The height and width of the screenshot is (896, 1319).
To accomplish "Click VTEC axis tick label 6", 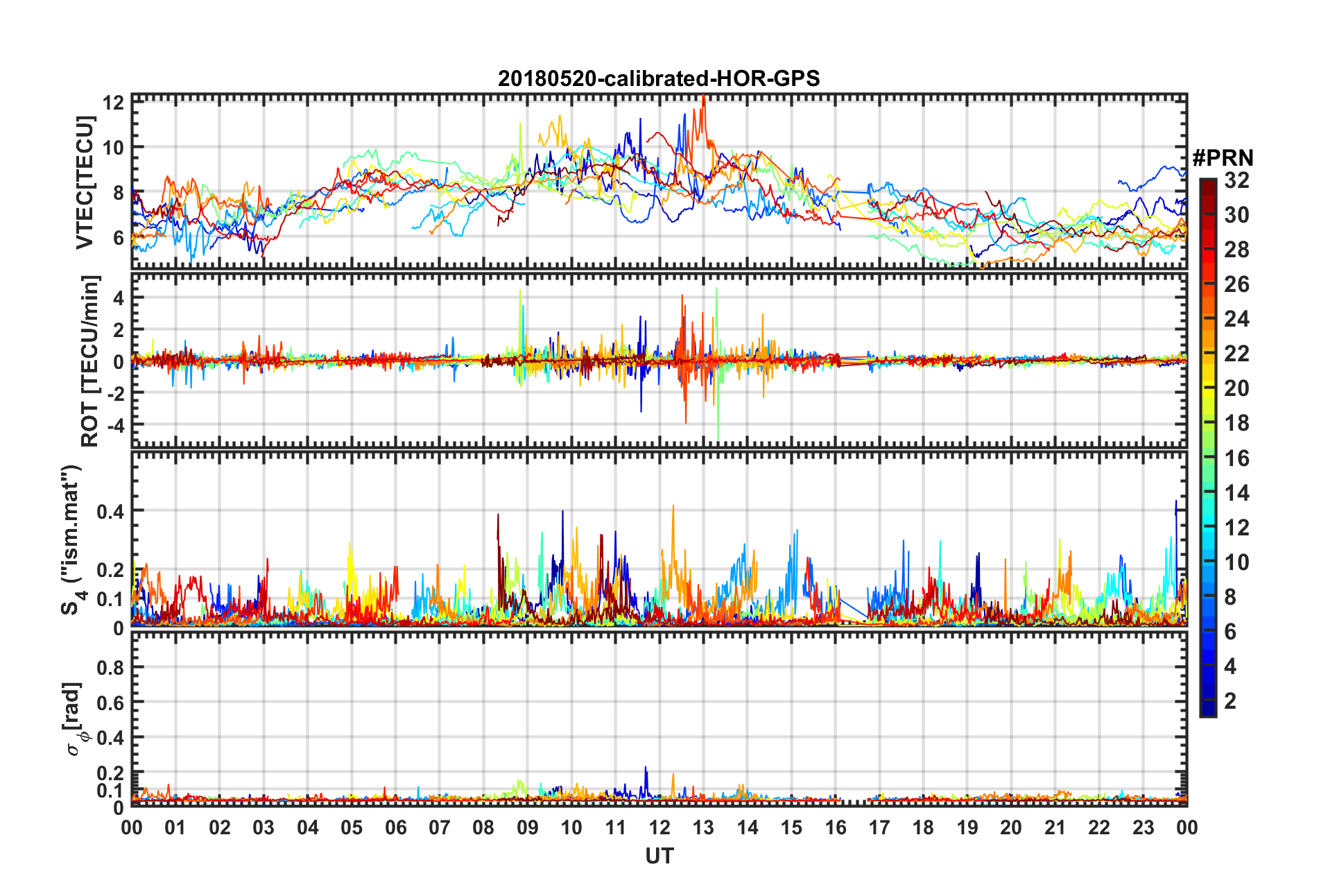I will pyautogui.click(x=118, y=238).
